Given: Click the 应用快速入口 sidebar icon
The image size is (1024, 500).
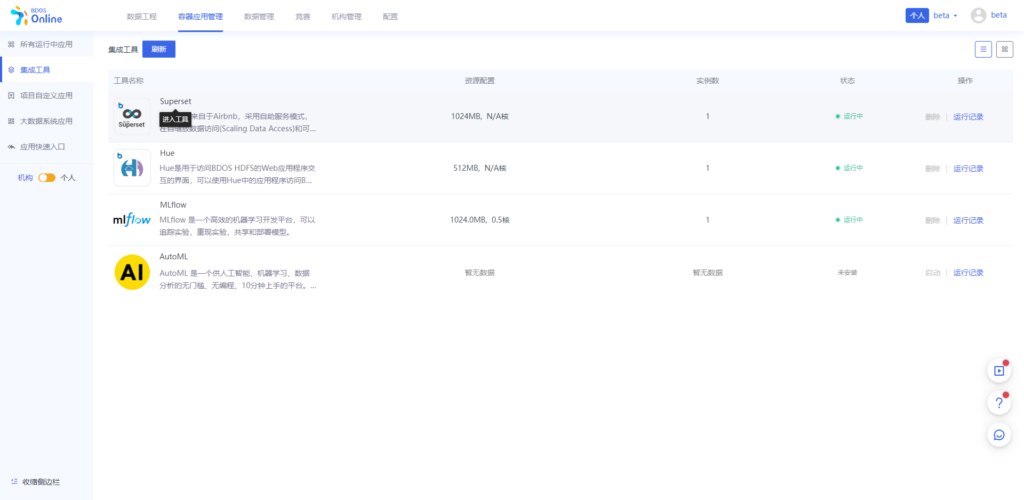Looking at the screenshot, I should point(11,147).
